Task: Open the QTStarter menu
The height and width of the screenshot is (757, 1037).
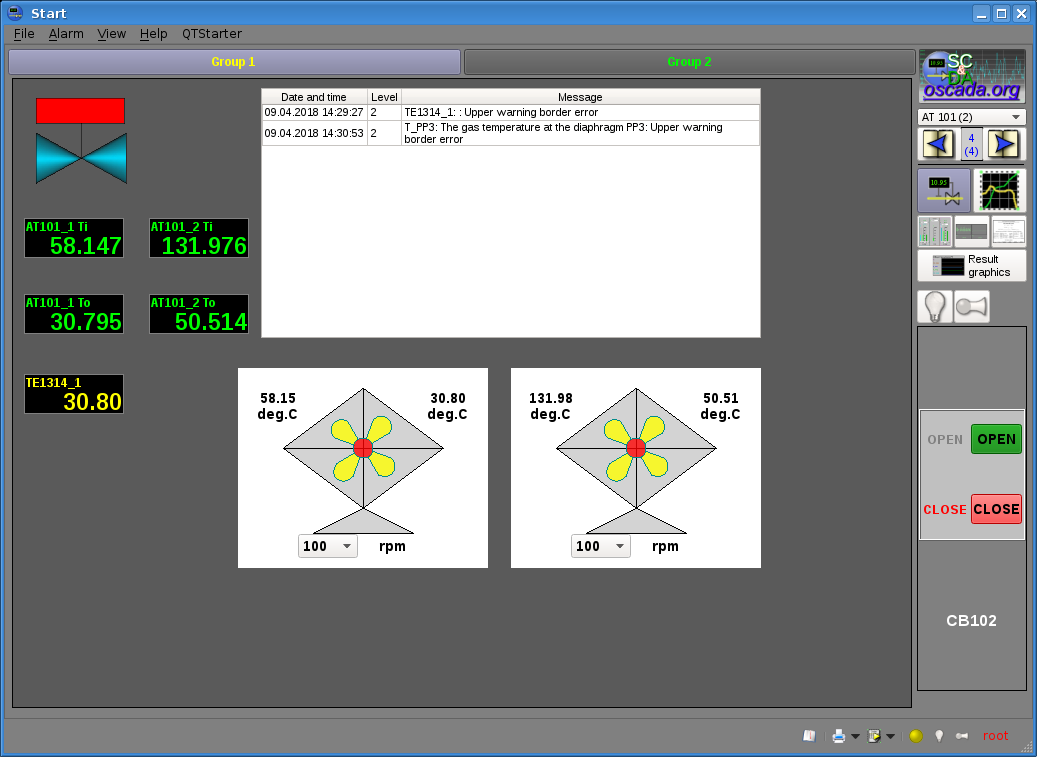Action: 212,34
